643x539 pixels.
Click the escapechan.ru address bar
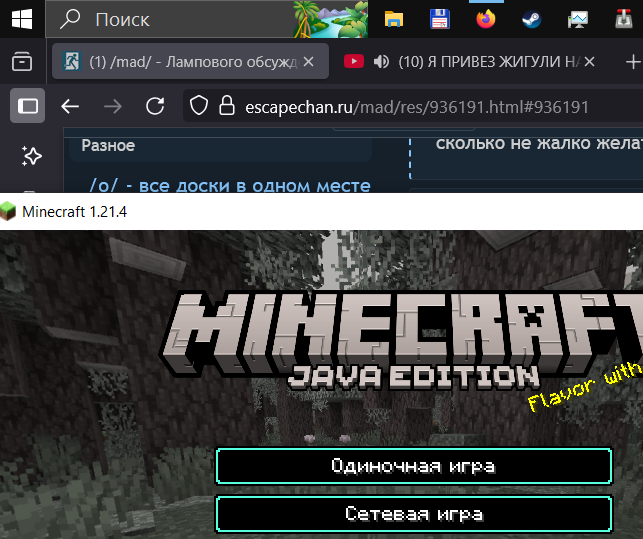(x=417, y=107)
